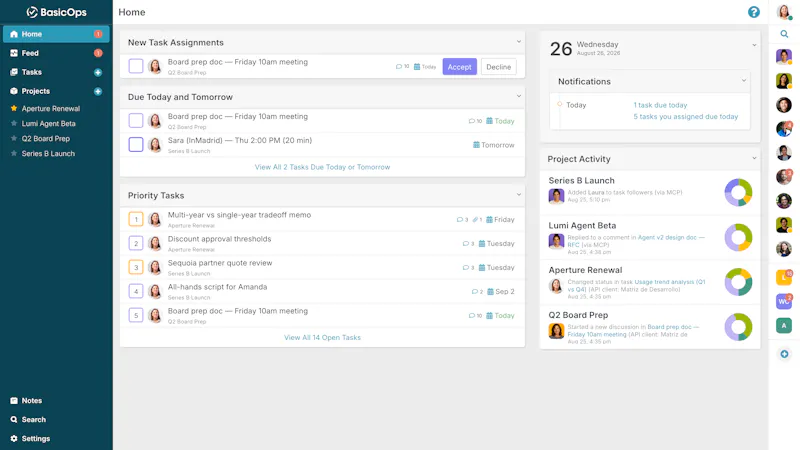800x450 pixels.
Task: Click the red badge on the Feed item
Action: coord(98,53)
